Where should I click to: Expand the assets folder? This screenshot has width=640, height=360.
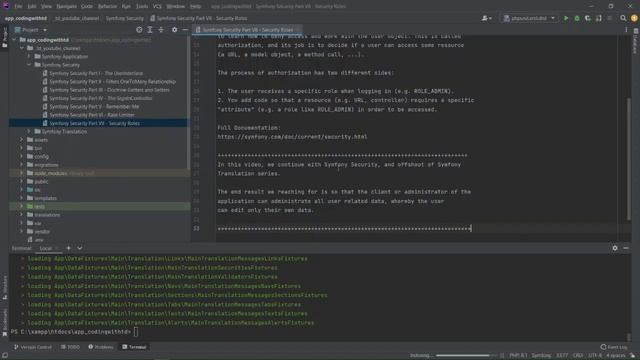click(22, 140)
